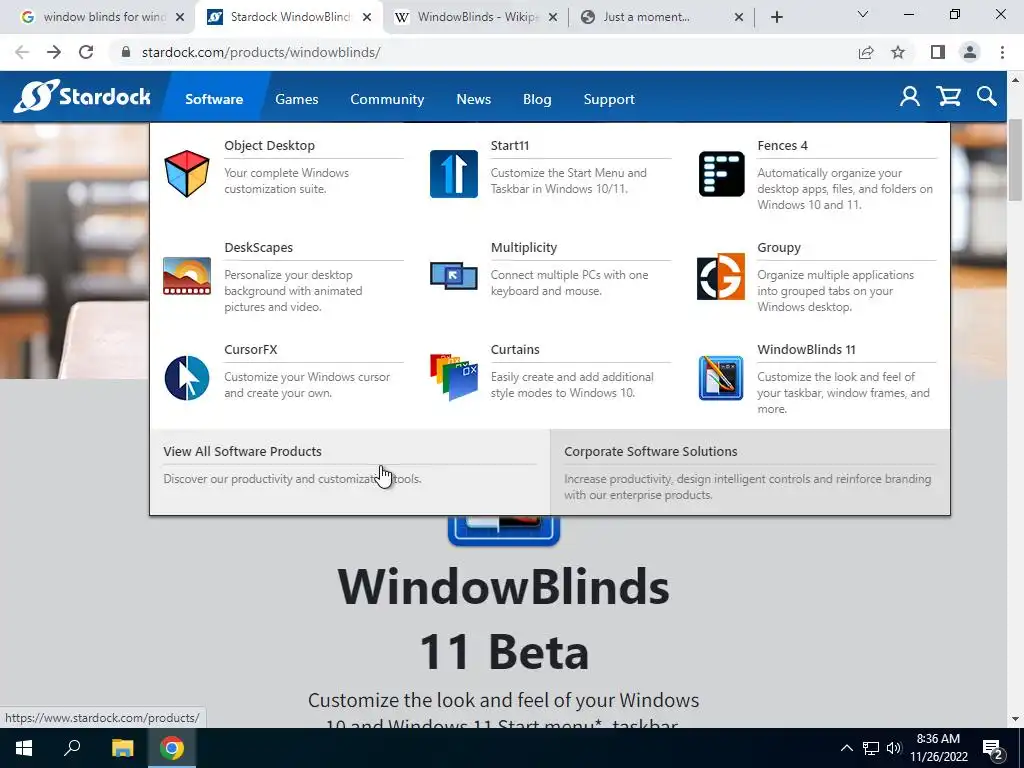
Task: Go to News section
Action: 473,99
